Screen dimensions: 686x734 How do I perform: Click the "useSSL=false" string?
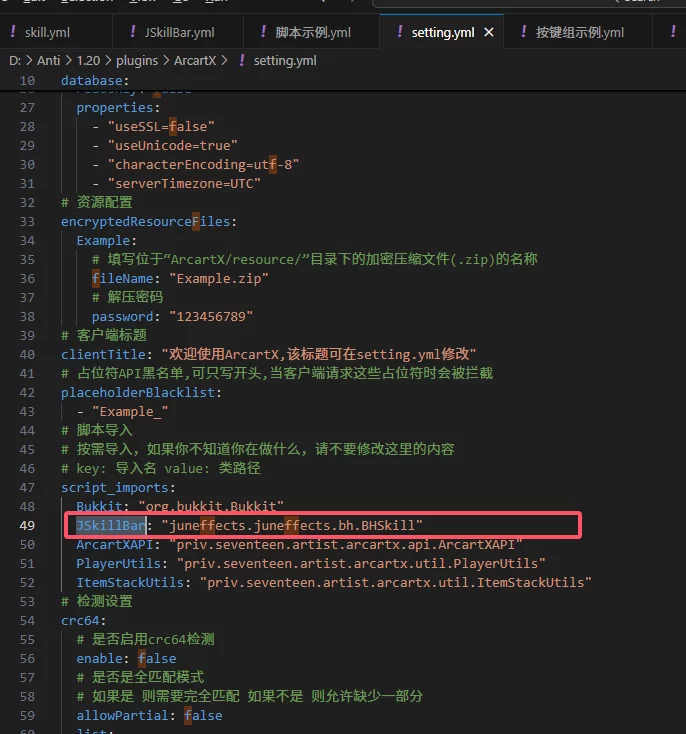[x=161, y=126]
